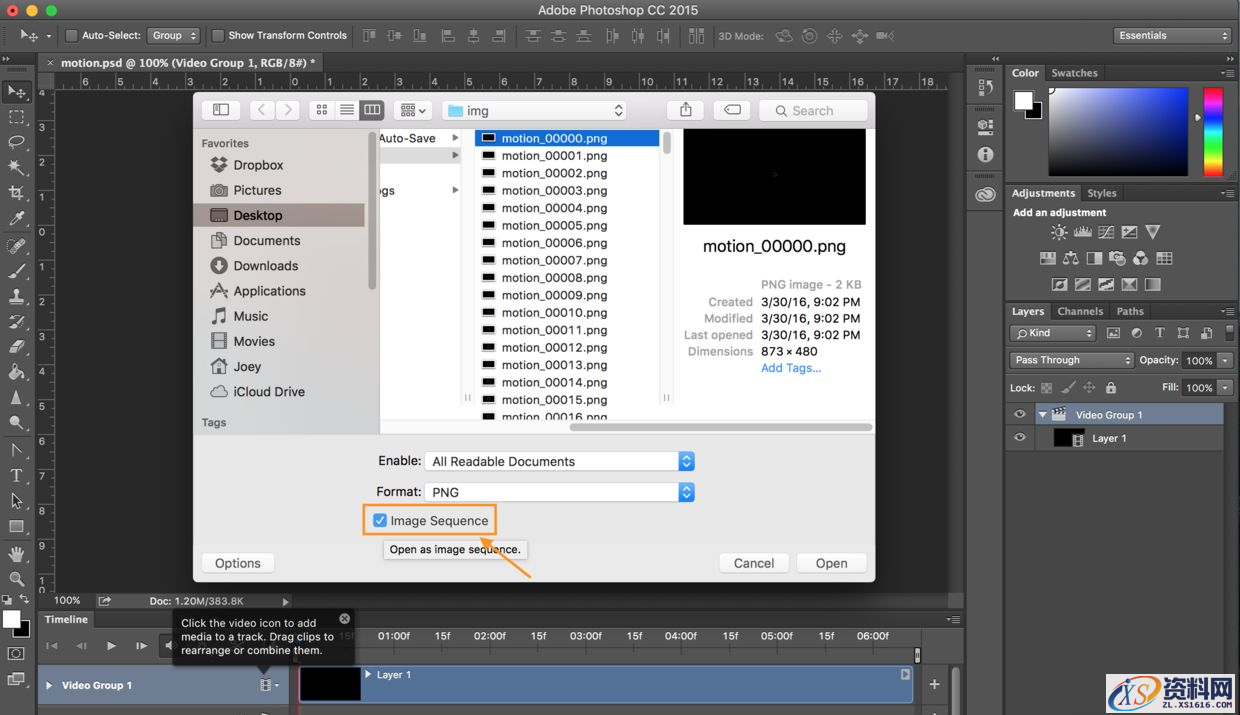
Task: Select motion_00005.png in file list
Action: coord(554,225)
